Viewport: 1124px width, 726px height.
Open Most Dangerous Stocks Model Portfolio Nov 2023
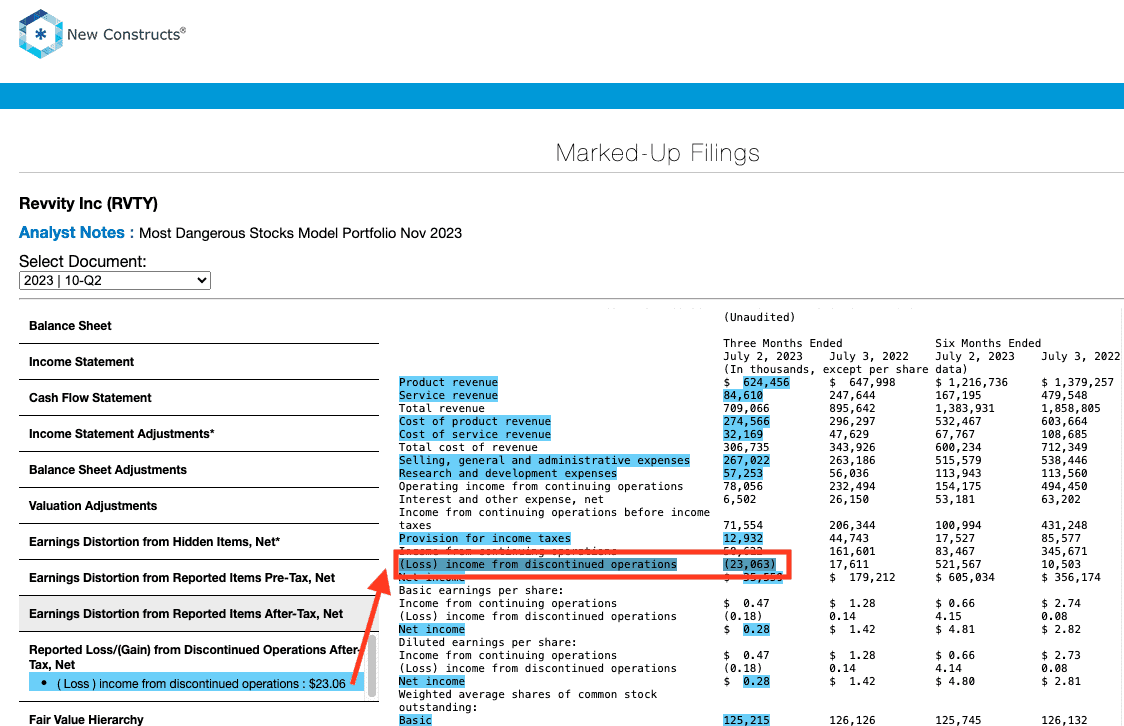pyautogui.click(x=300, y=233)
